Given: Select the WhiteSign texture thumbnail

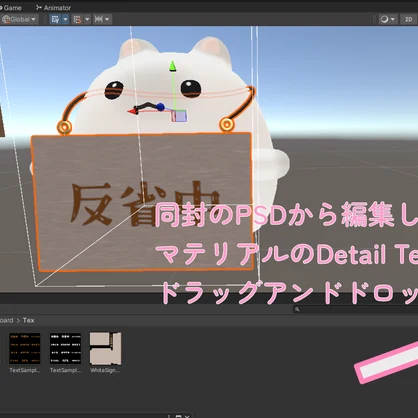Looking at the screenshot, I should tap(105, 348).
